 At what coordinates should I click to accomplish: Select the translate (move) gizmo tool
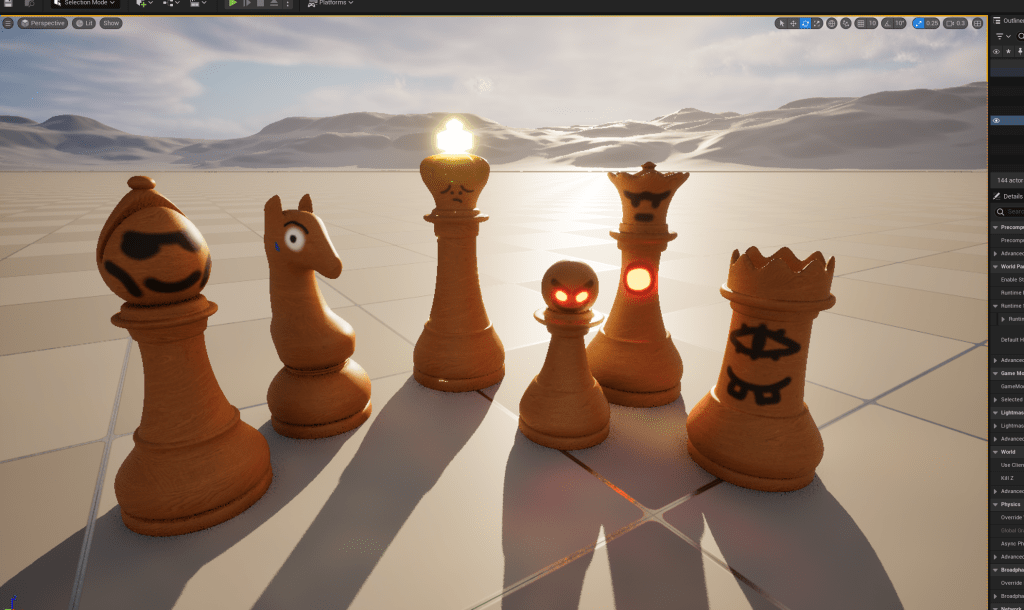793,23
